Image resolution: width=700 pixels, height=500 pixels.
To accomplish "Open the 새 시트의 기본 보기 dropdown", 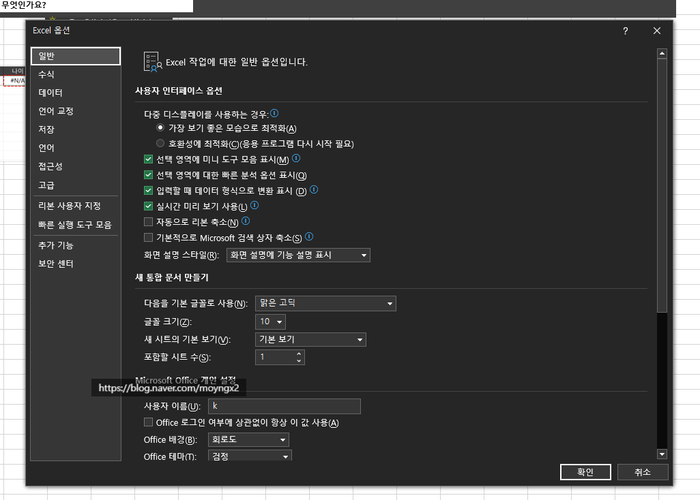I will 310,340.
